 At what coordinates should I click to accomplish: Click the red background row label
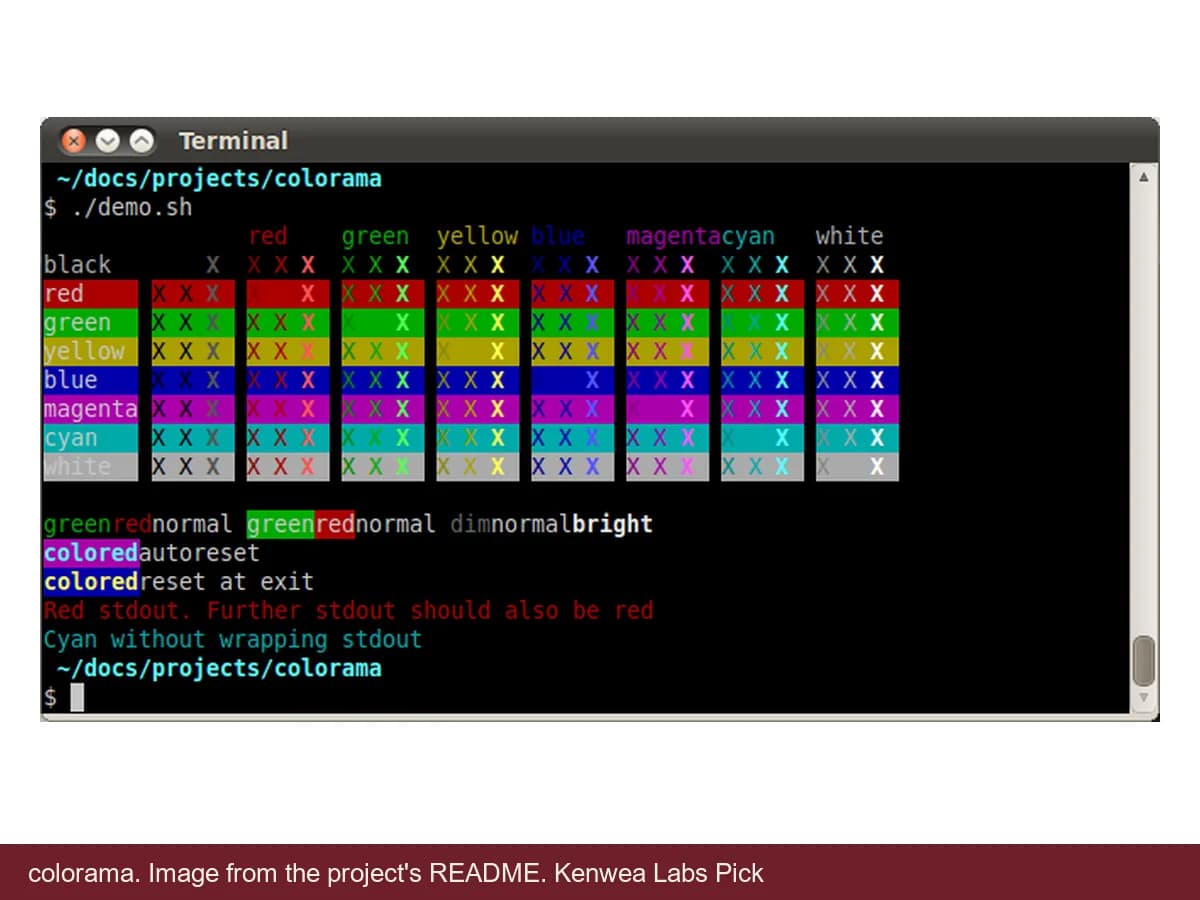[x=90, y=294]
